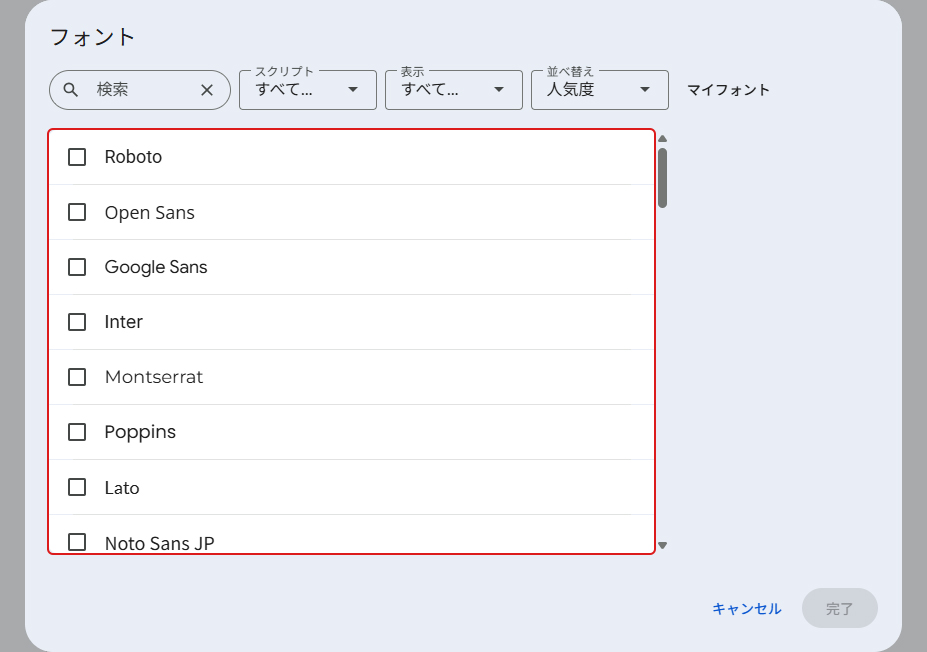Click the font list scroll down arrow
The height and width of the screenshot is (652, 927).
[663, 546]
